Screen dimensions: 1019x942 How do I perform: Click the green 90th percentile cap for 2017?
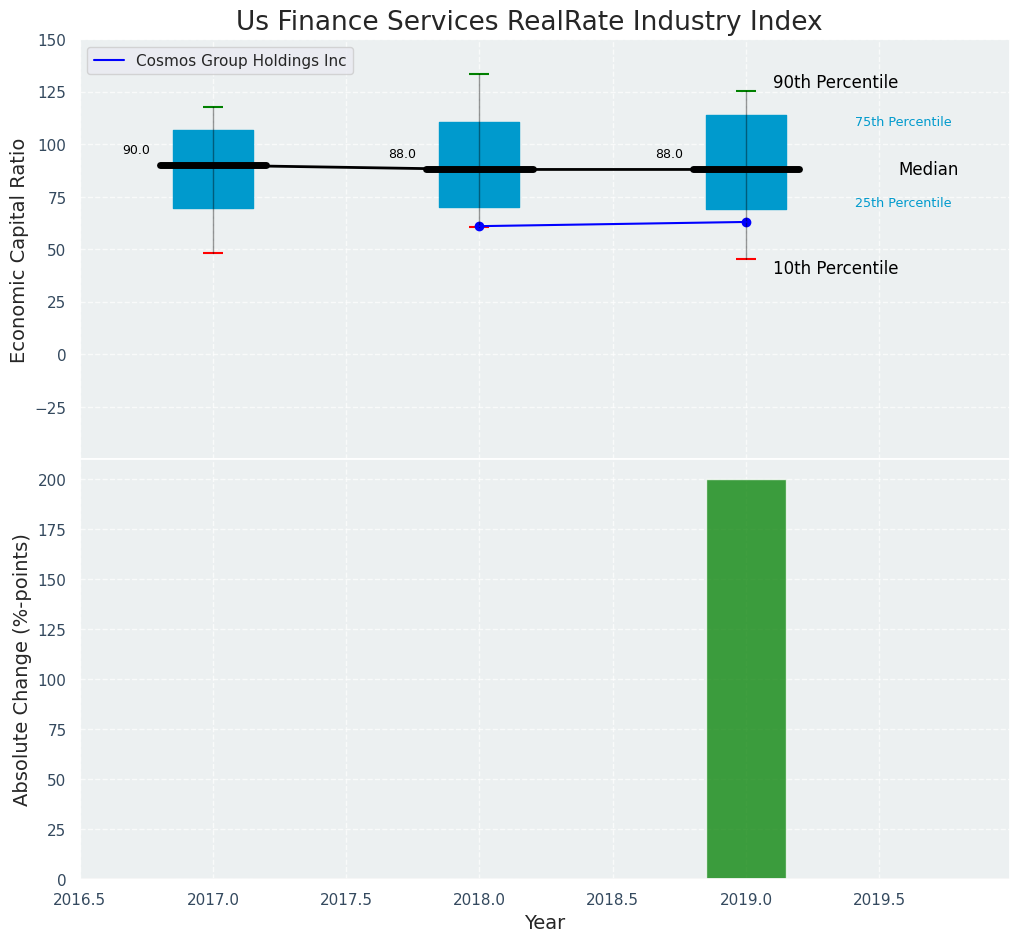[213, 107]
